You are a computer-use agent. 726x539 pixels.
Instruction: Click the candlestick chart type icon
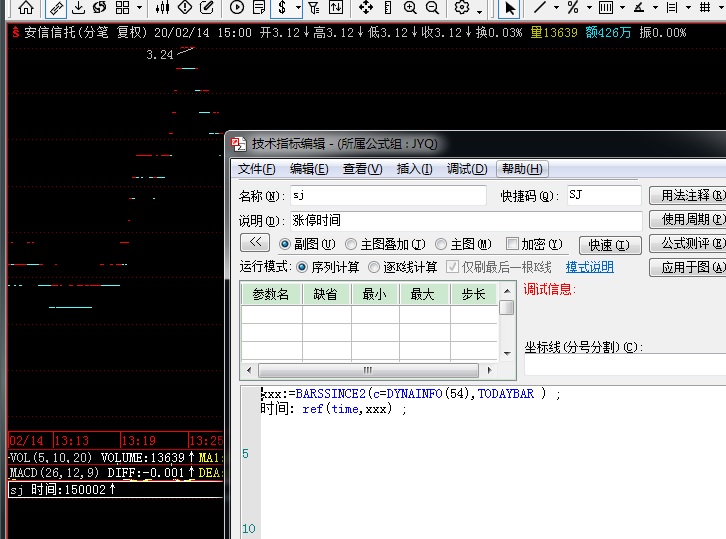[x=163, y=7]
